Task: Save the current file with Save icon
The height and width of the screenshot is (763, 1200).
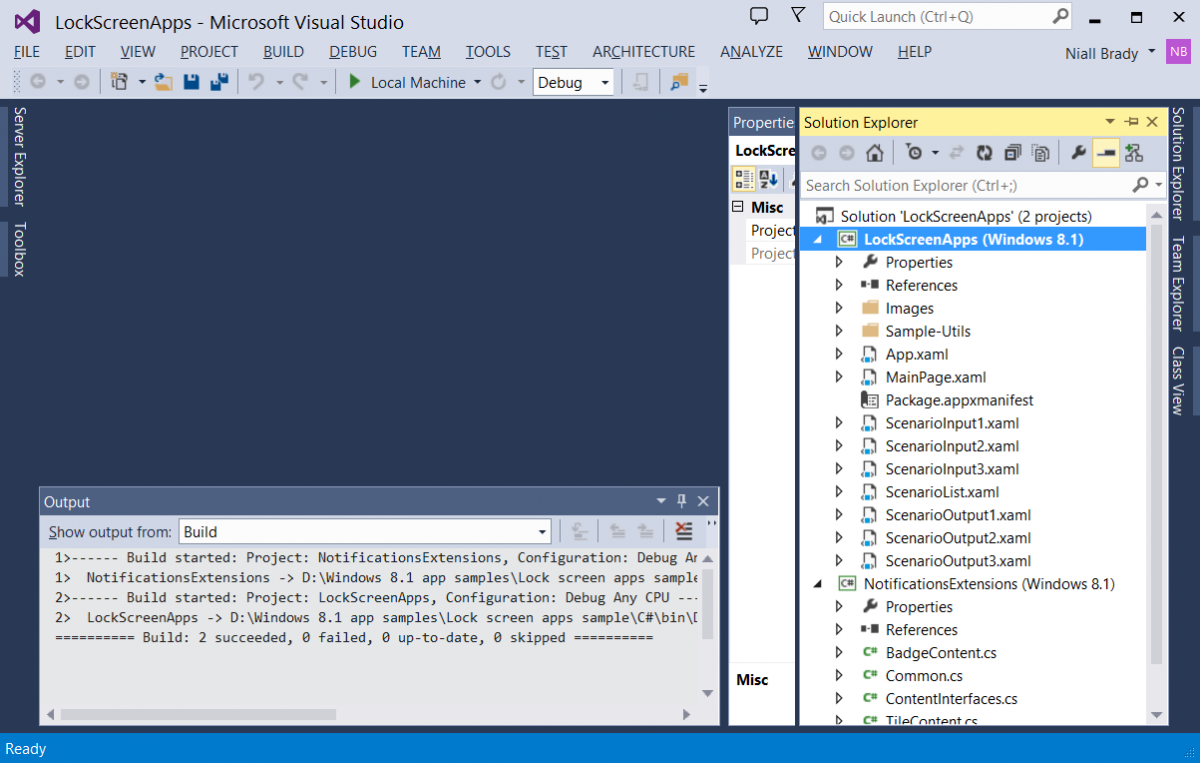Action: pyautogui.click(x=192, y=82)
